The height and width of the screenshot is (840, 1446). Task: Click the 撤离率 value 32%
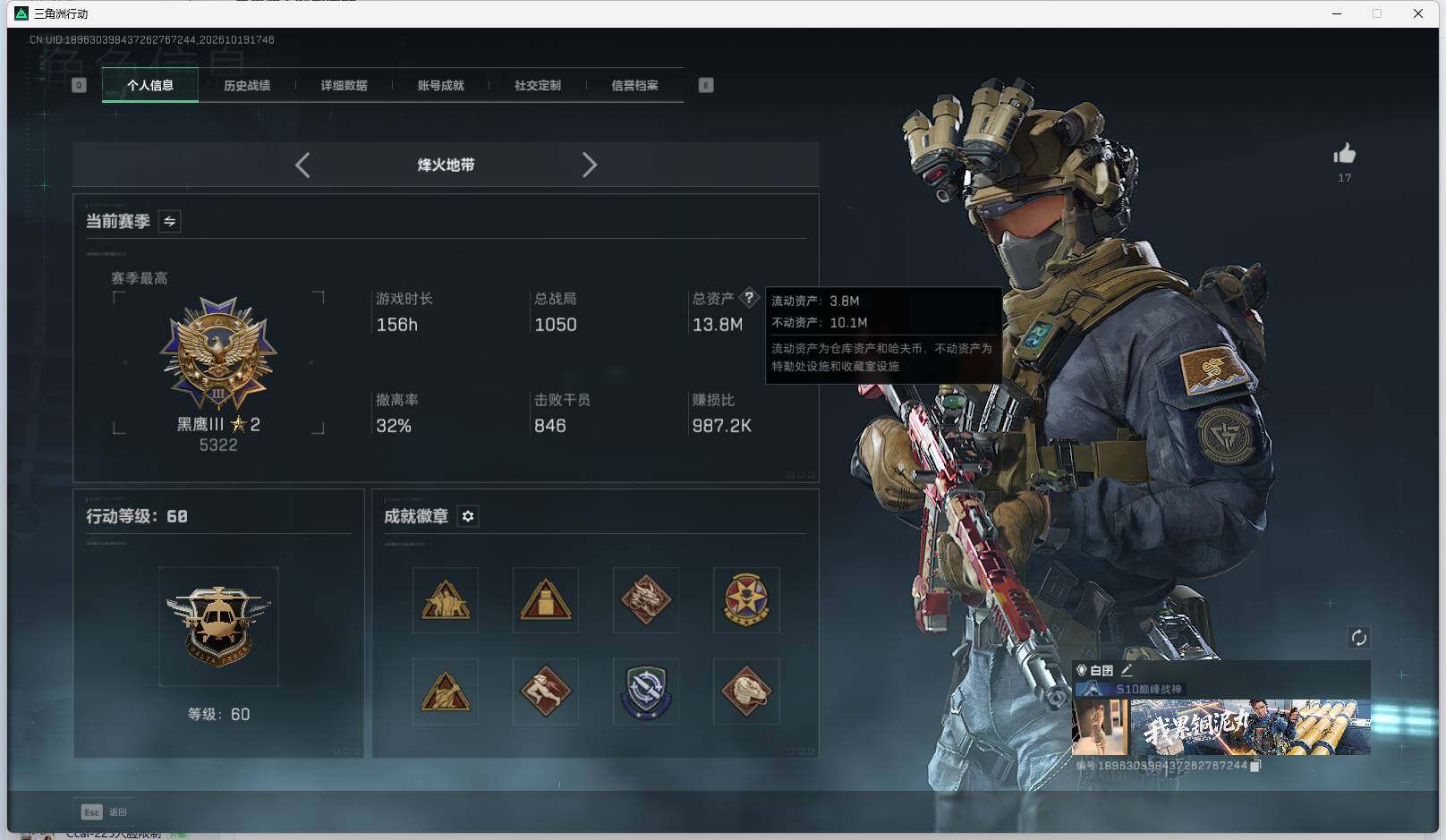pyautogui.click(x=394, y=426)
